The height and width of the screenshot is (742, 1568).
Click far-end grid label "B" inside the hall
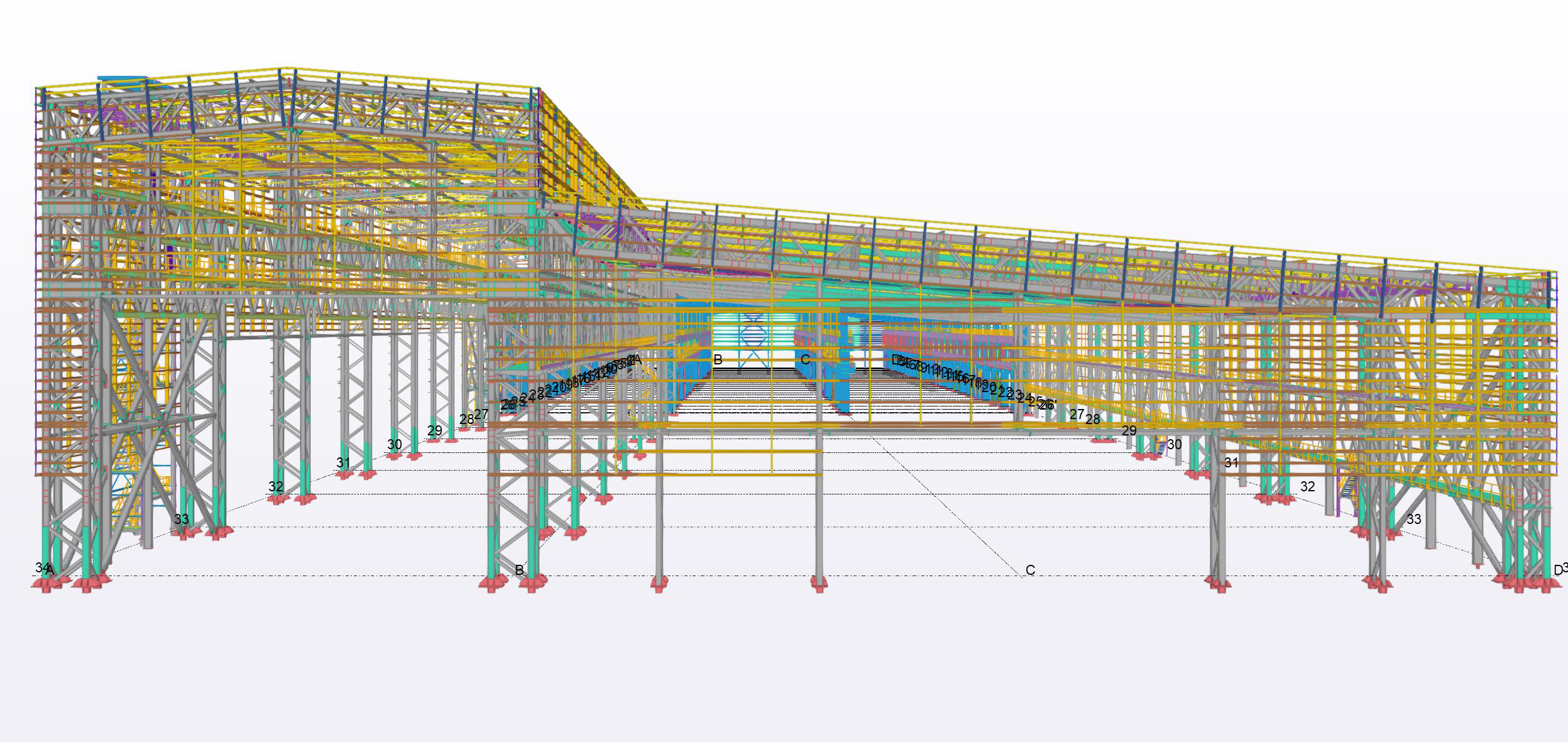point(718,360)
